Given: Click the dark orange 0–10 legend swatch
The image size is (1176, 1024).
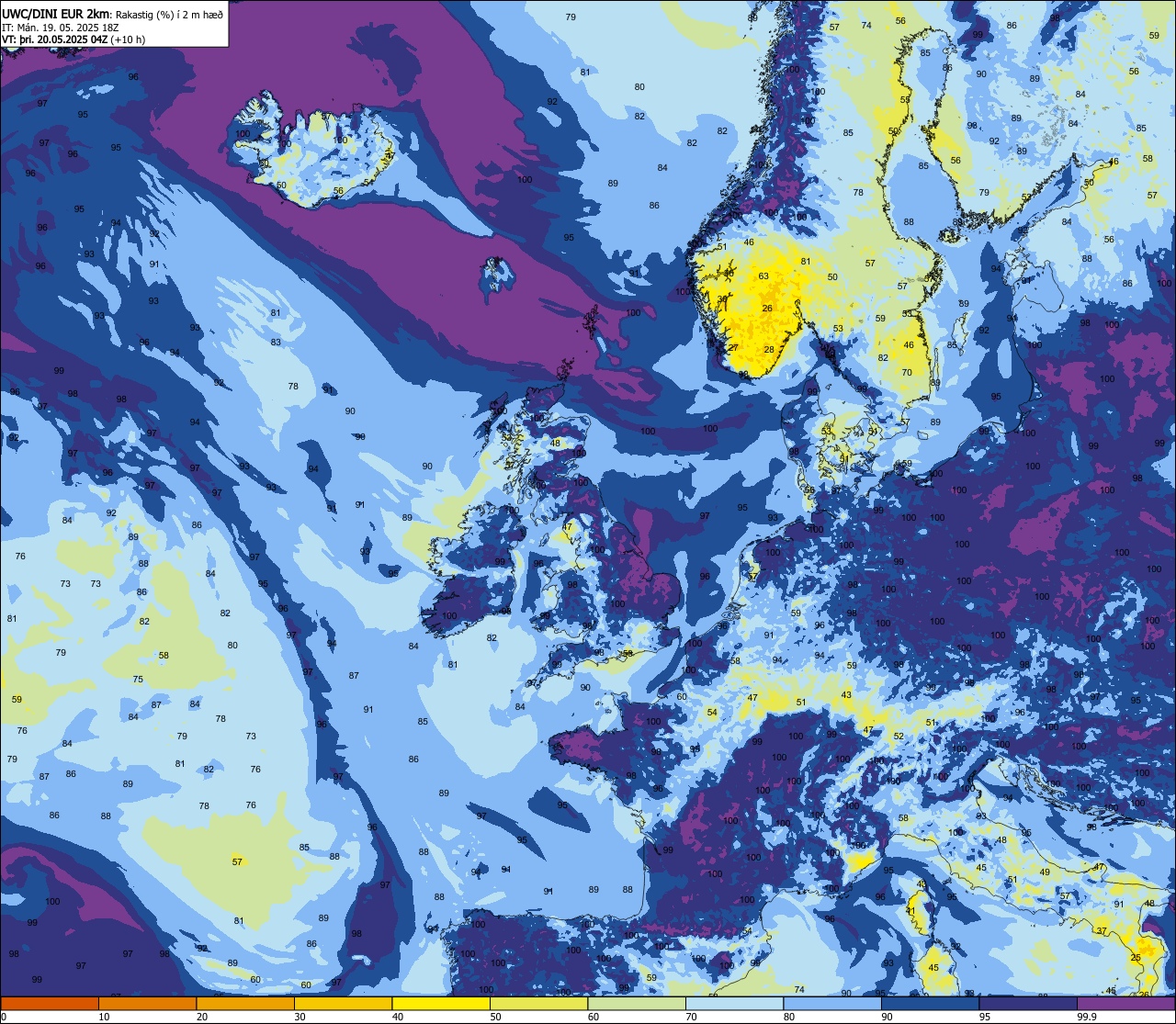Looking at the screenshot, I should [x=50, y=1004].
